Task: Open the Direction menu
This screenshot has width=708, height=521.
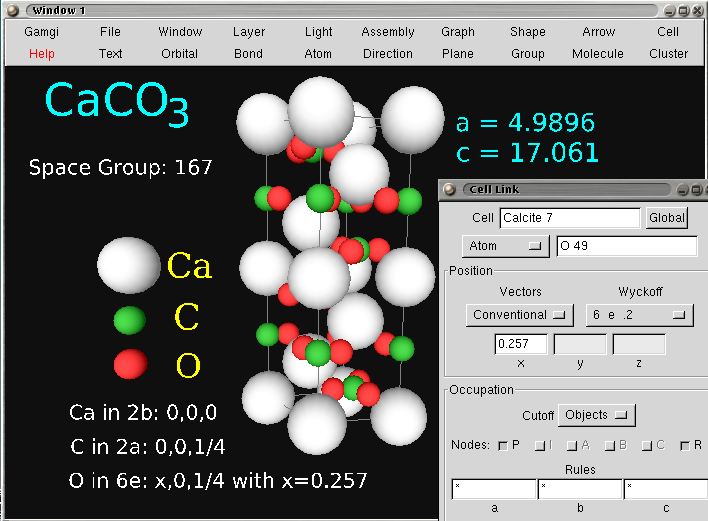Action: click(388, 54)
